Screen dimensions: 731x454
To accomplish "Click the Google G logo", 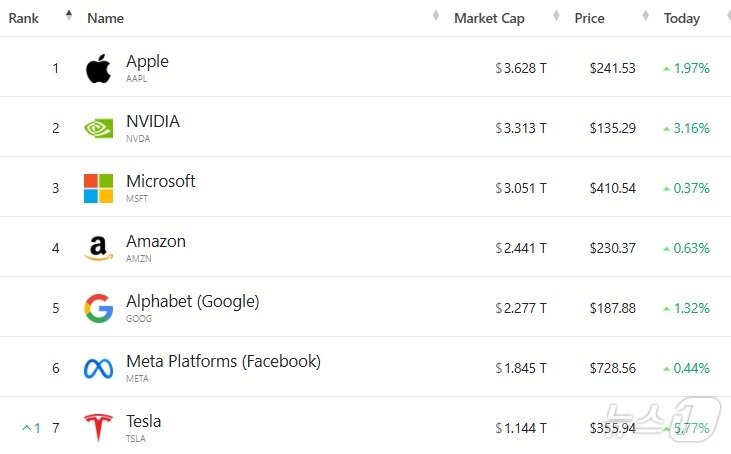I will [98, 308].
